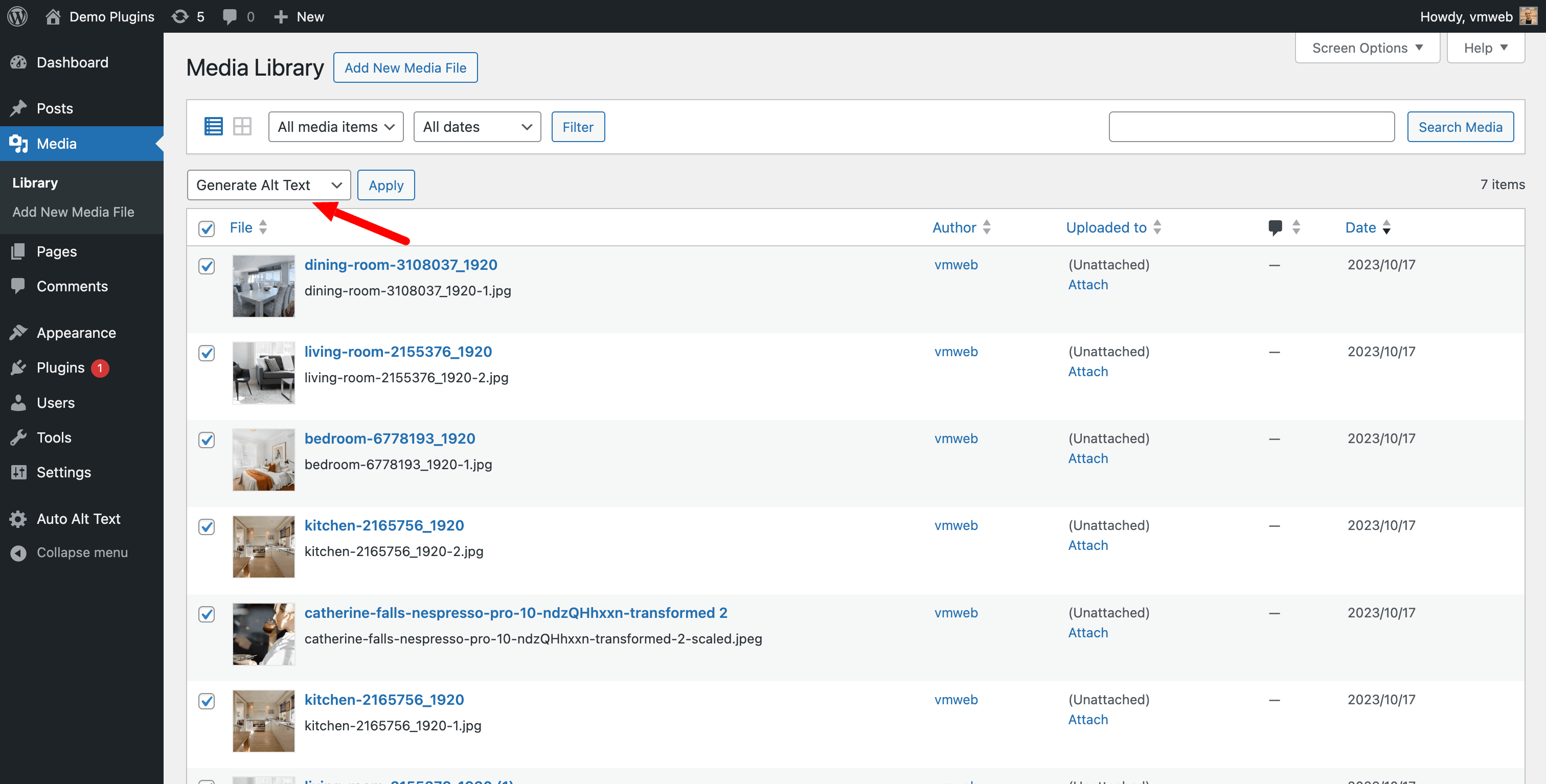
Task: Click the Apply bulk action button
Action: click(x=386, y=185)
